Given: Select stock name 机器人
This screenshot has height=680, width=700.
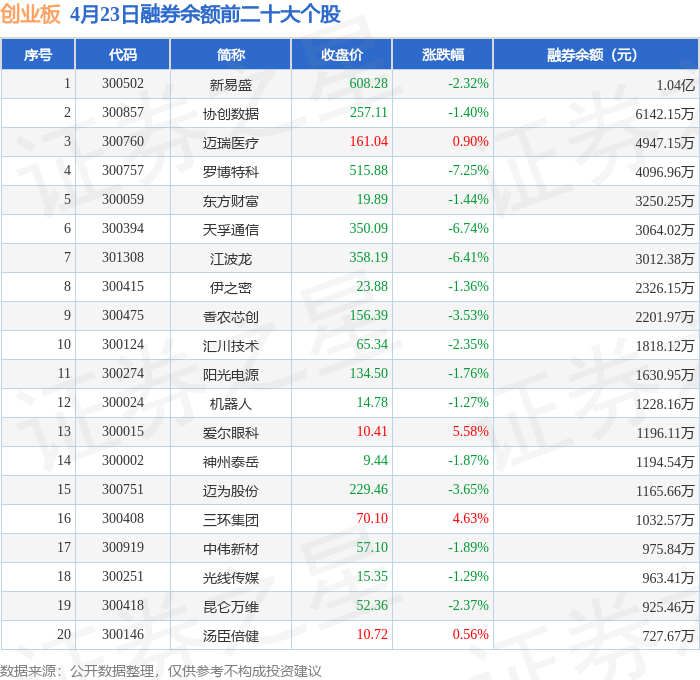Looking at the screenshot, I should pos(231,404).
